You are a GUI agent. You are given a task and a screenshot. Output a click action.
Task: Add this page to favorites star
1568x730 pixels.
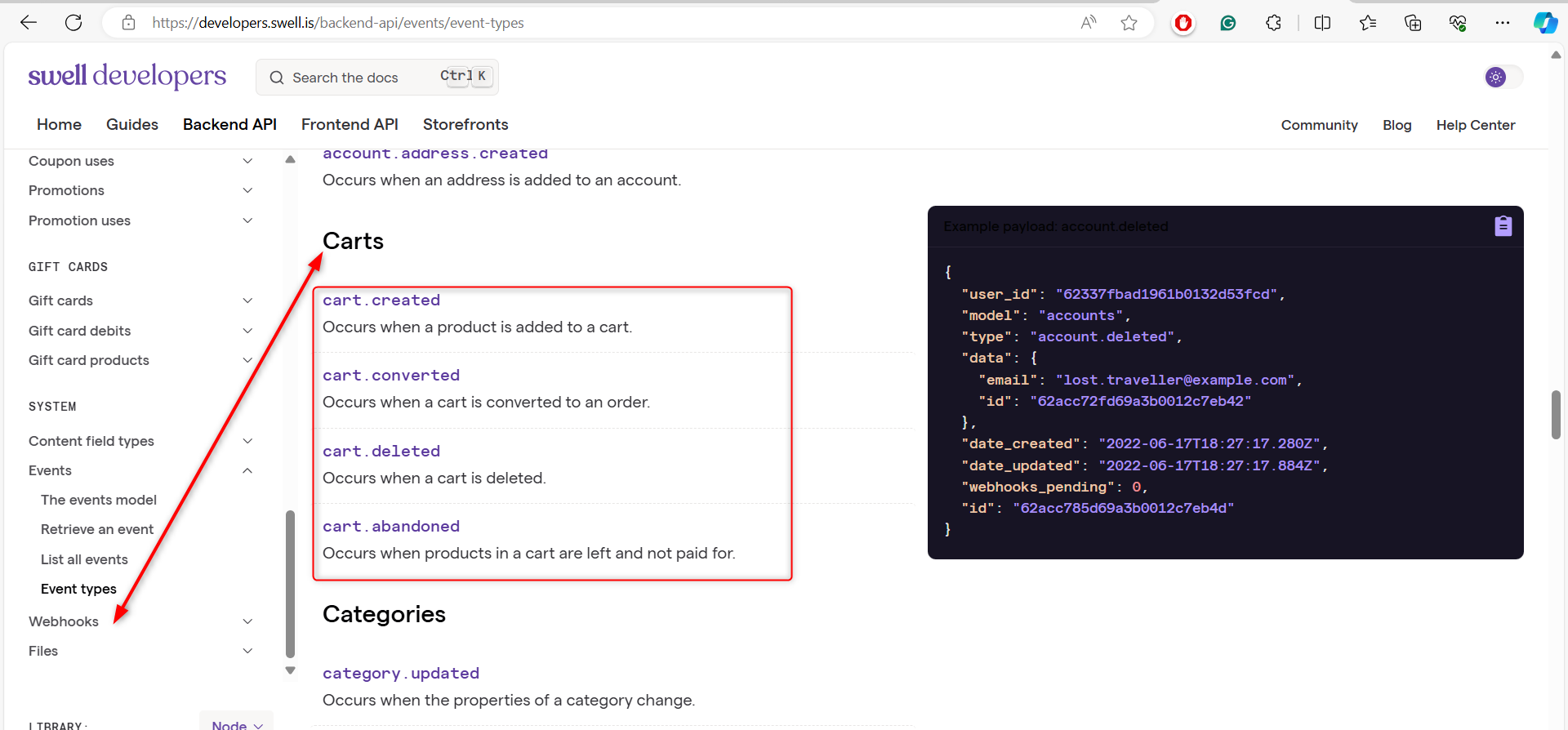click(1129, 23)
